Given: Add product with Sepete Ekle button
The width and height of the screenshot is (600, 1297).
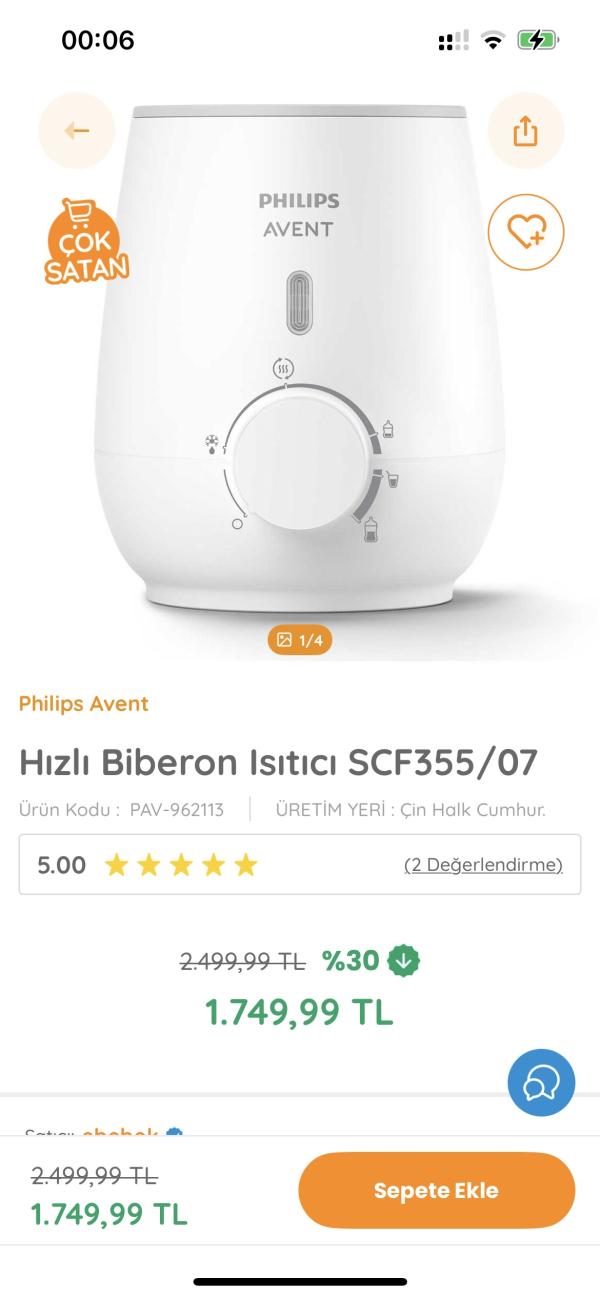Looking at the screenshot, I should pos(437,1190).
